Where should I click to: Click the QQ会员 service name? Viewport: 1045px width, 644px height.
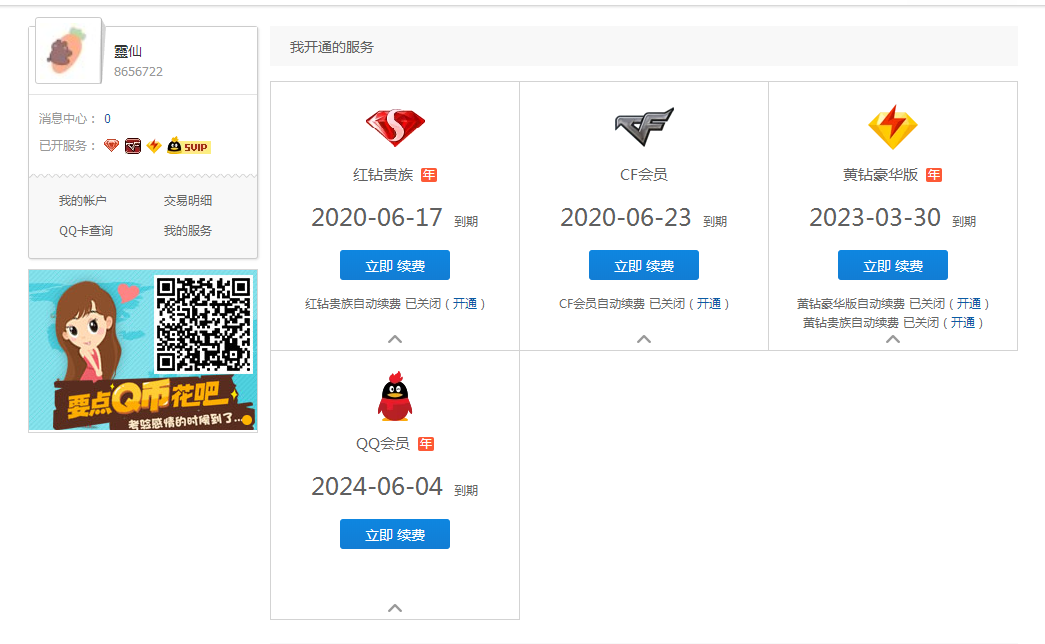(x=383, y=444)
